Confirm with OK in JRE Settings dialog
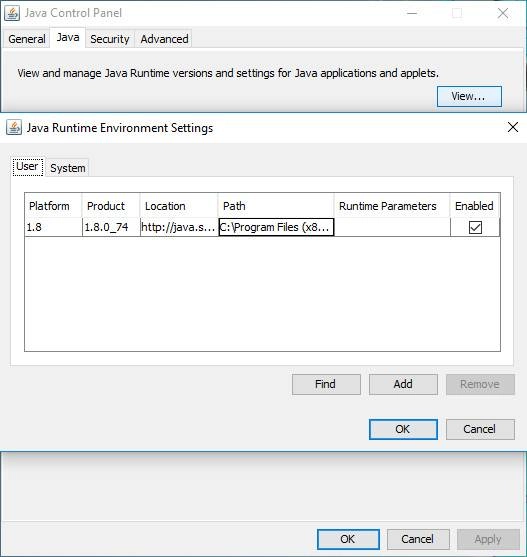The image size is (527, 557). pos(403,429)
